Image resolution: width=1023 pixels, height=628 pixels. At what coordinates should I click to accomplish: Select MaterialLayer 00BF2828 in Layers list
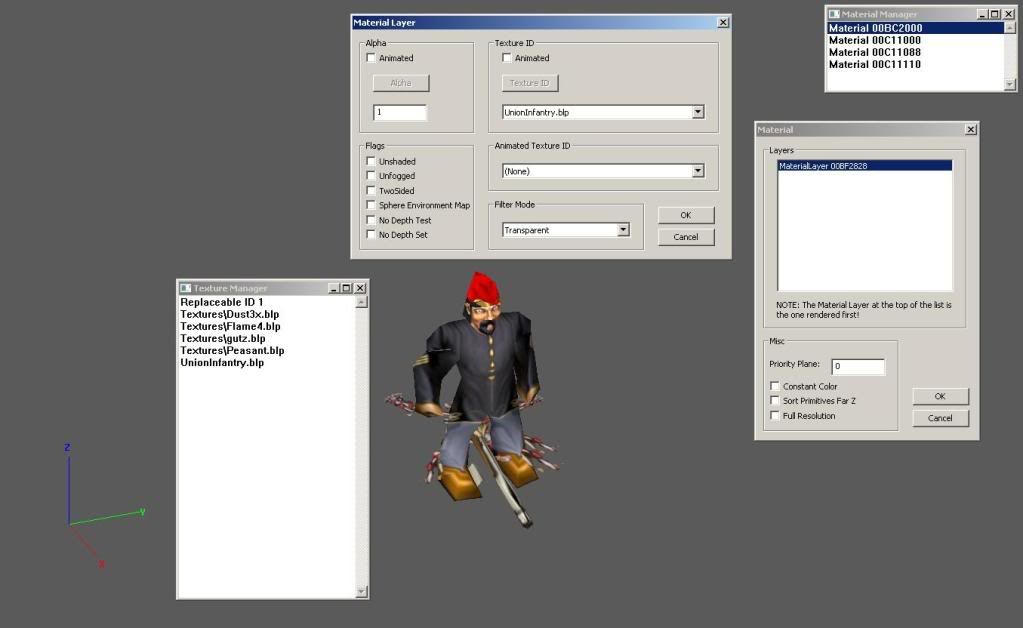point(864,166)
